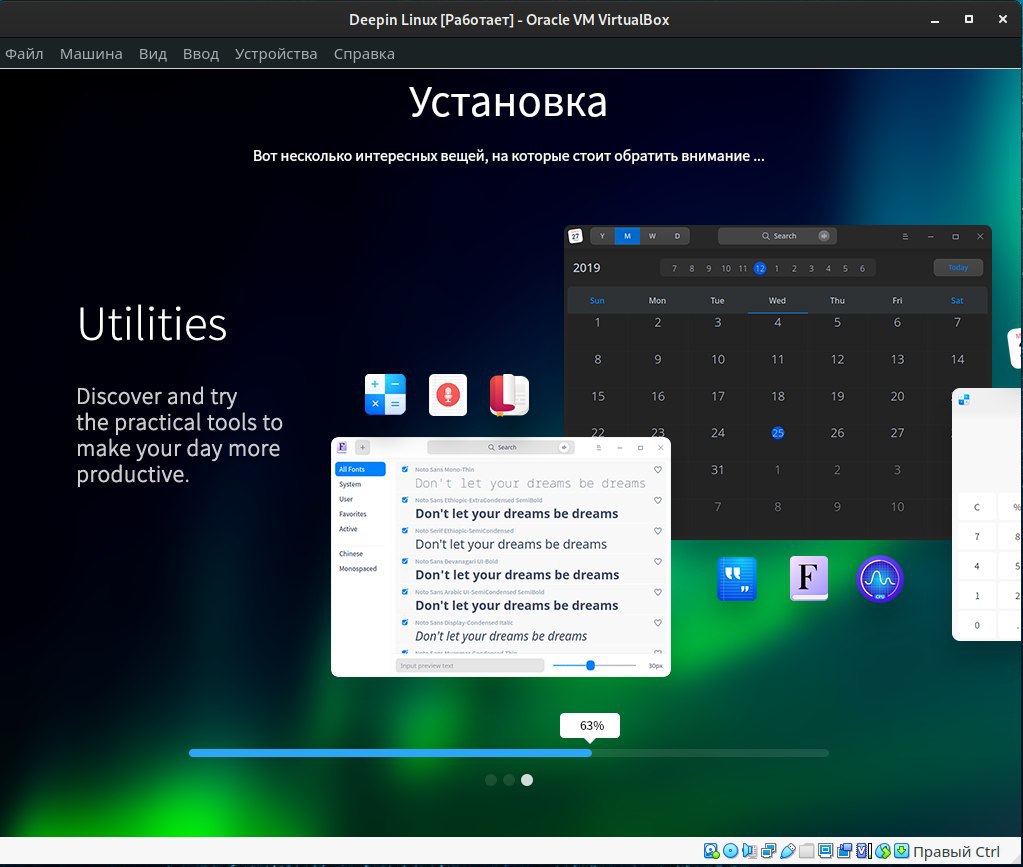
Task: Open the hard disk activity indicator in status bar
Action: tap(711, 851)
